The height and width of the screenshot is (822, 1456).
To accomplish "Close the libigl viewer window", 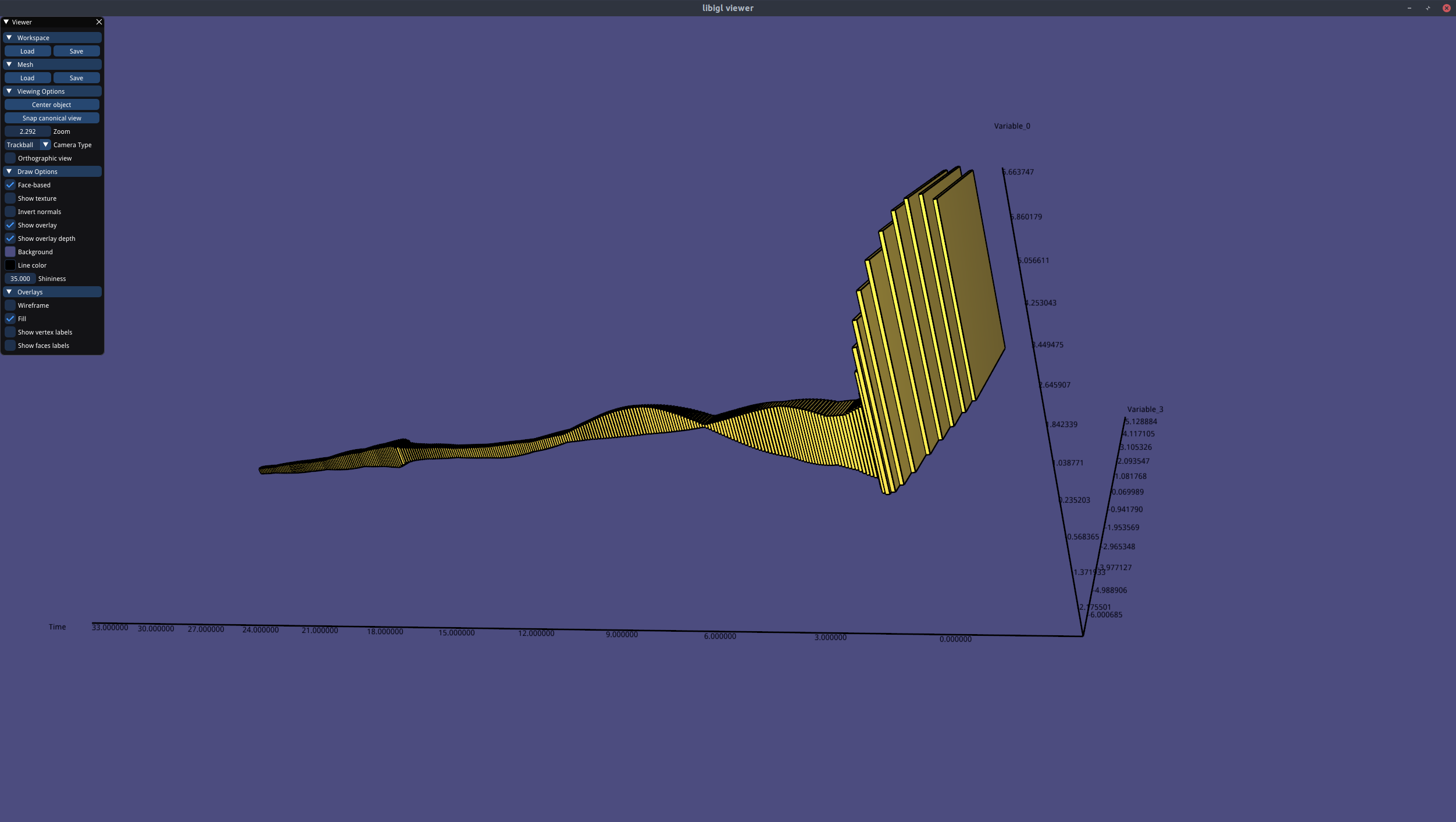I will (x=1446, y=8).
